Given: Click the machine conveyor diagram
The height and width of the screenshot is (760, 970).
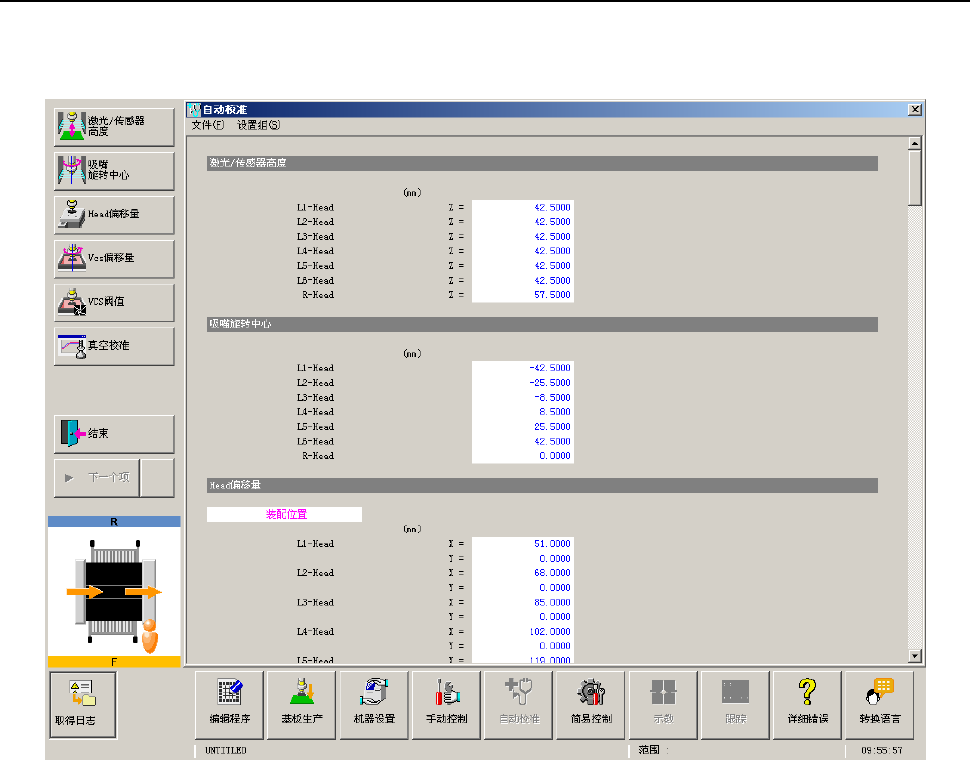Looking at the screenshot, I should [114, 592].
